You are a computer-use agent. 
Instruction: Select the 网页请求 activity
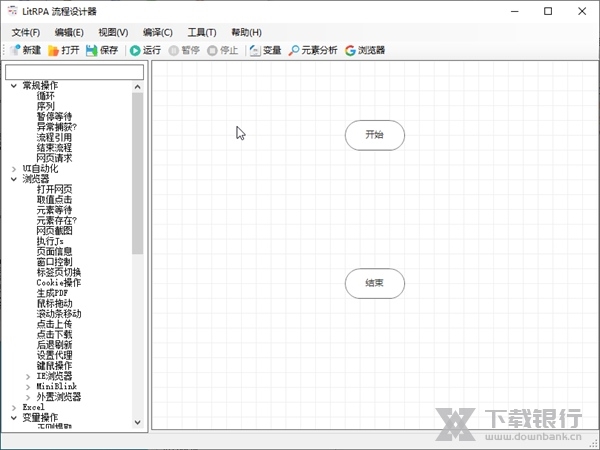click(x=54, y=158)
